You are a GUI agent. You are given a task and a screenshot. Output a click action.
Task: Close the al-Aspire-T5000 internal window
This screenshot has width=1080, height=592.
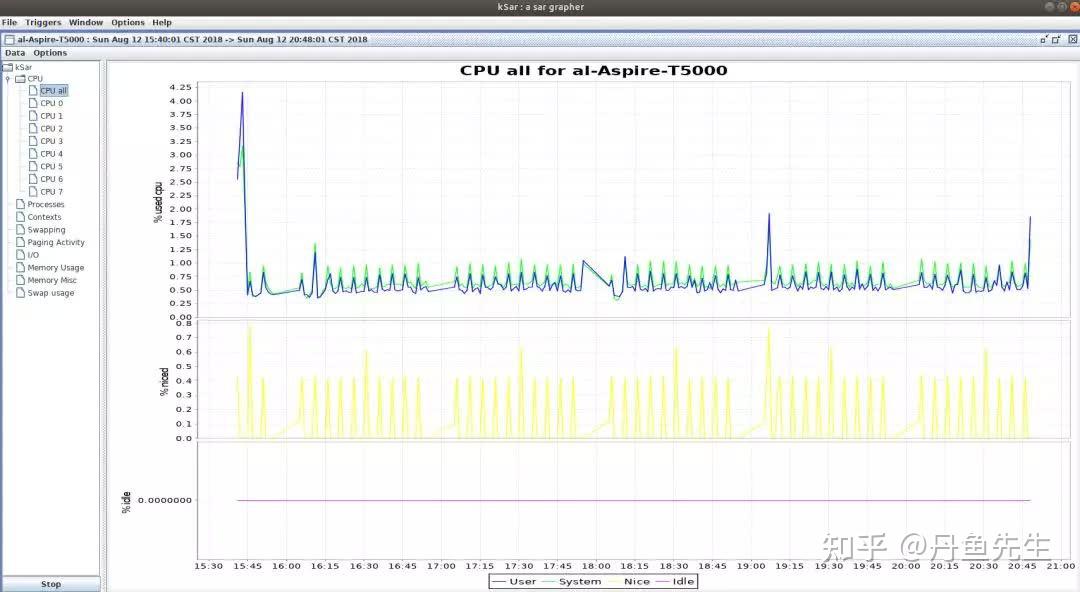pos(1072,39)
